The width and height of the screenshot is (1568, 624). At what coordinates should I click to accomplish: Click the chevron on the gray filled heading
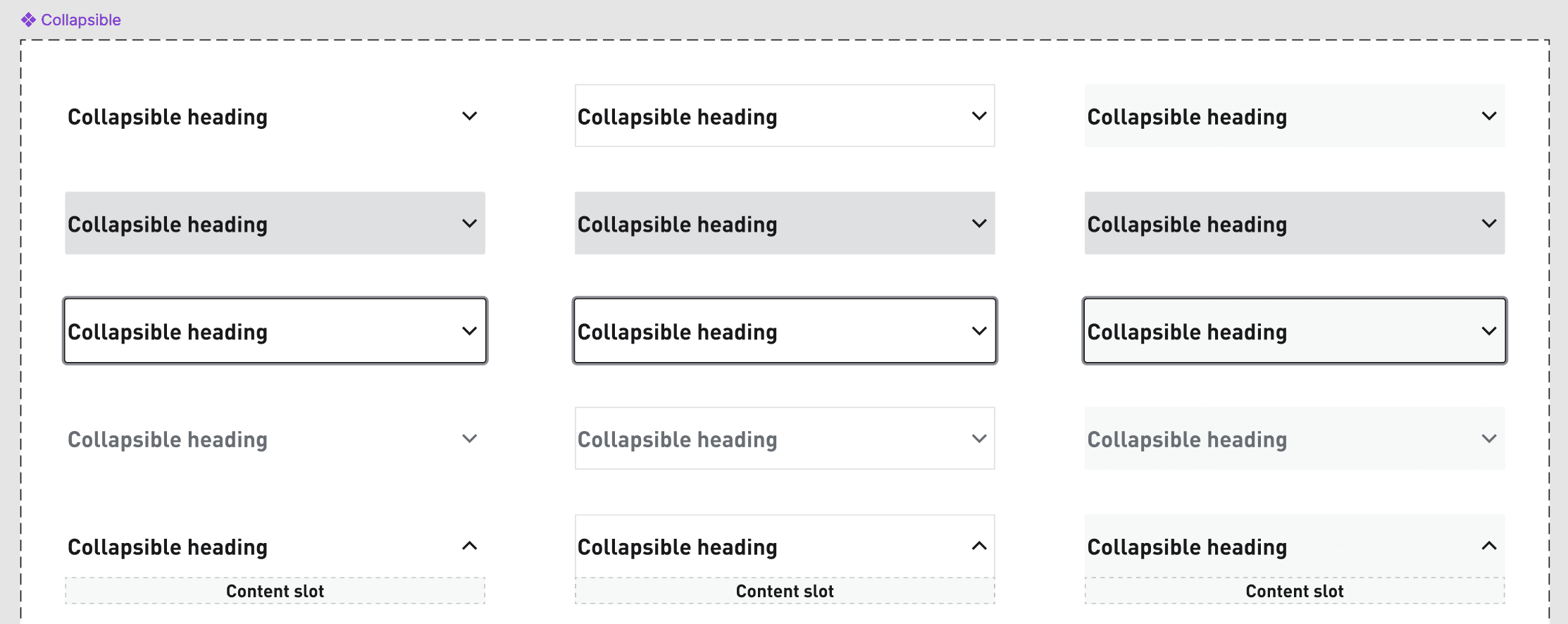[469, 223]
